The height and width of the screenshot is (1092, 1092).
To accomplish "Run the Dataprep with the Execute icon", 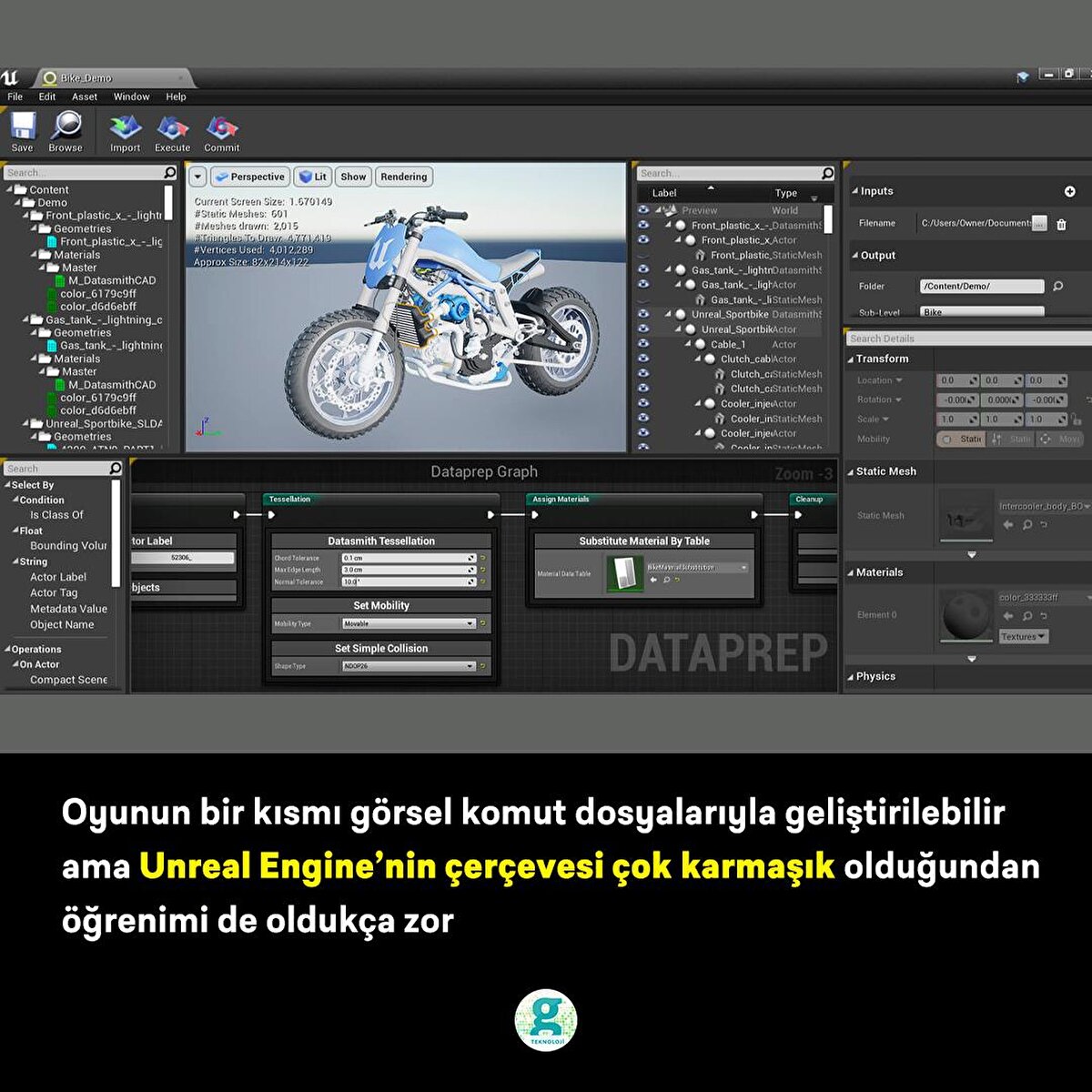I will pyautogui.click(x=172, y=130).
